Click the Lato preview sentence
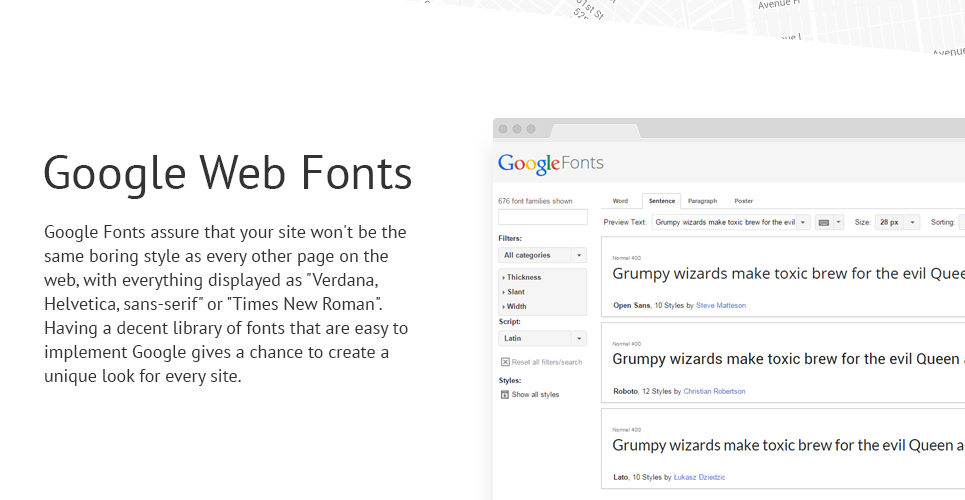The height and width of the screenshot is (500, 965). pyautogui.click(x=788, y=445)
